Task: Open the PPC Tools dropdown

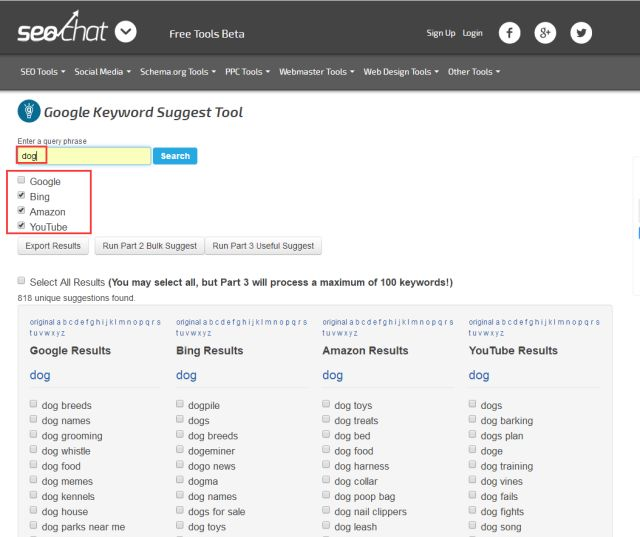Action: (247, 72)
